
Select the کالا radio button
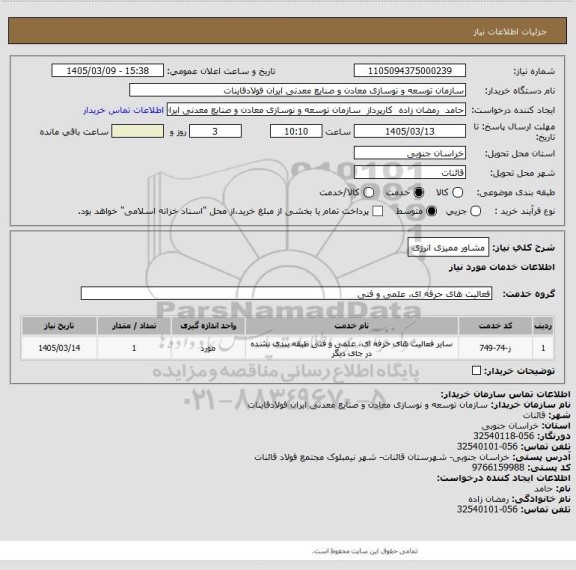pyautogui.click(x=457, y=192)
